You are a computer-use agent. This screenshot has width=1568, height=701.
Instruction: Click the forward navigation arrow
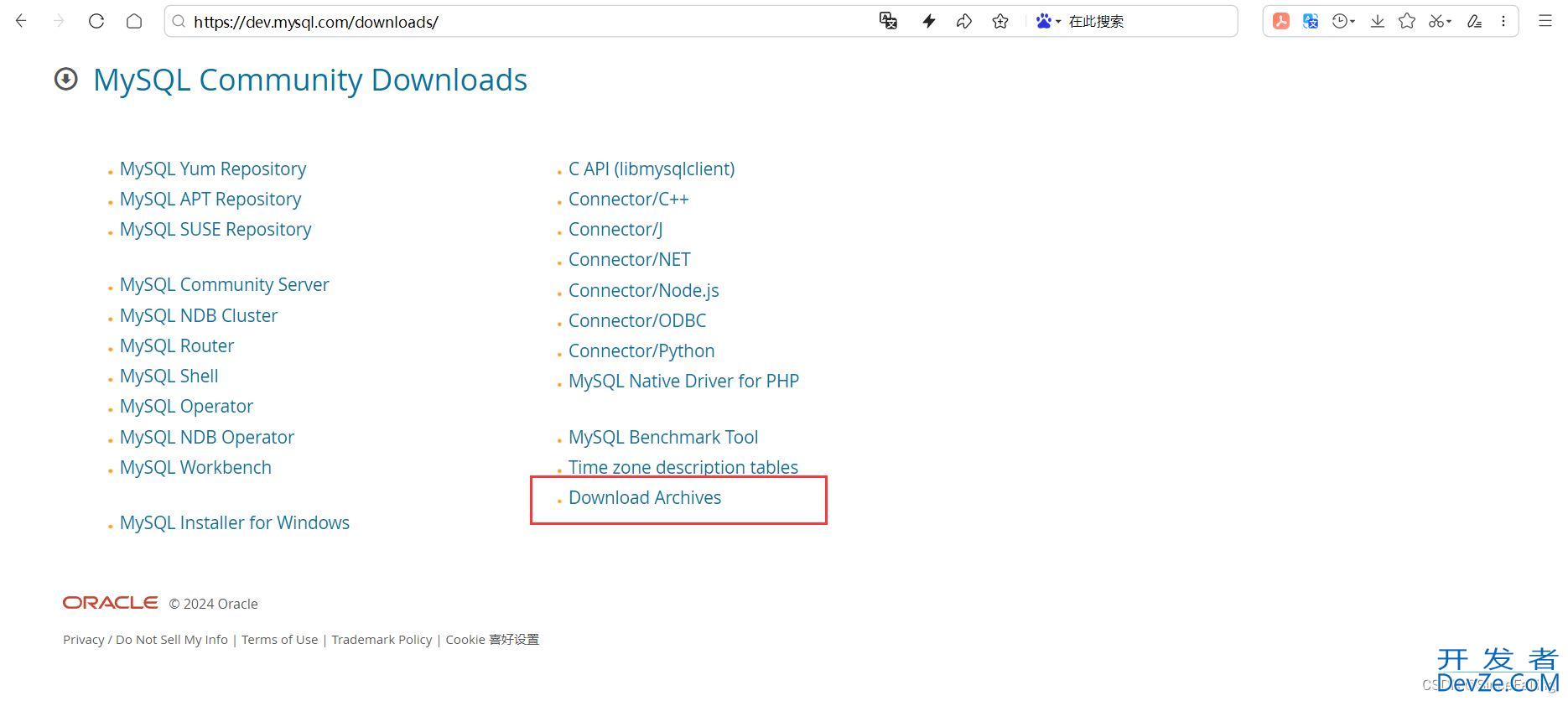click(59, 21)
